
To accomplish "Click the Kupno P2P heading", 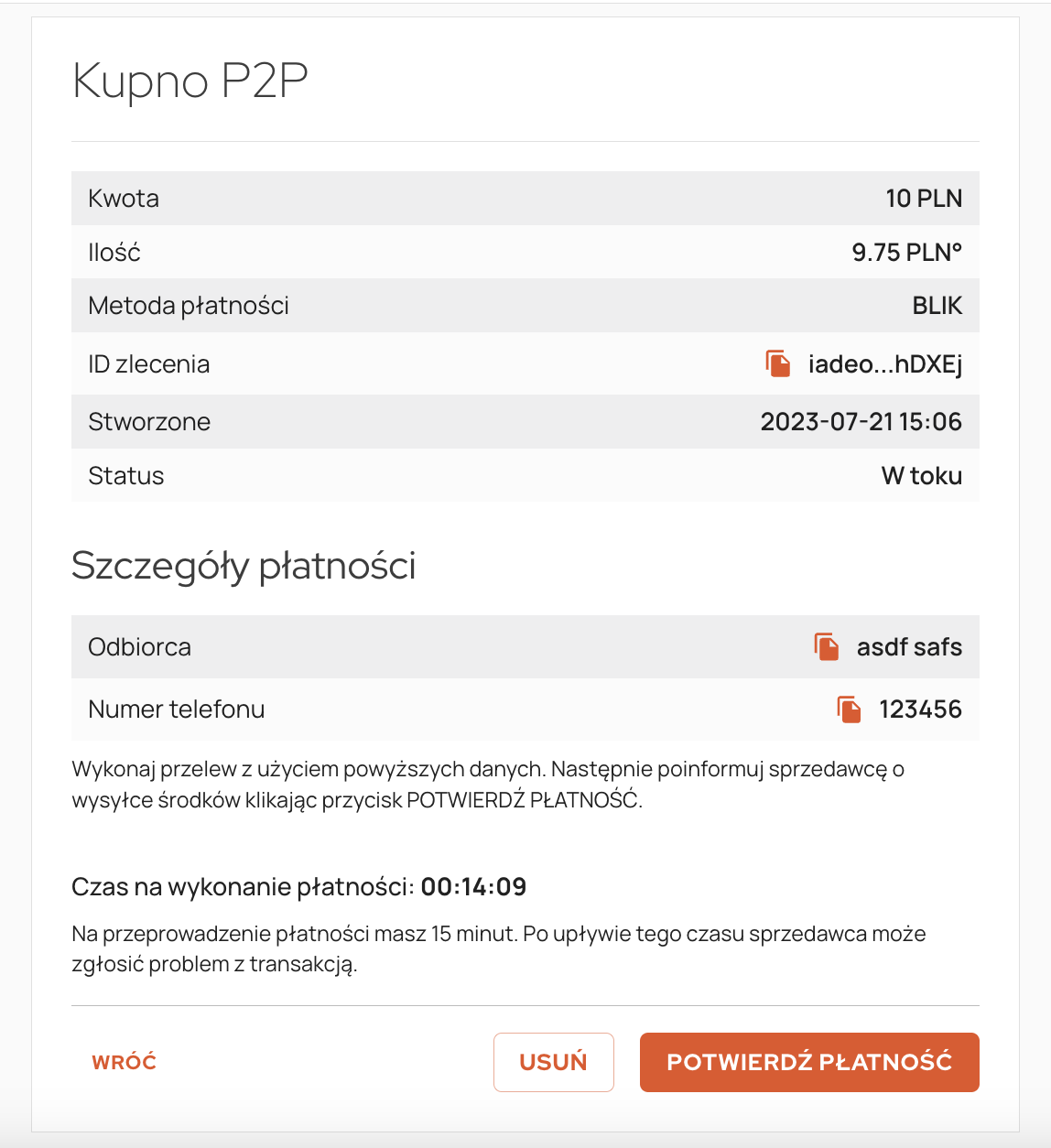I will 190,81.
